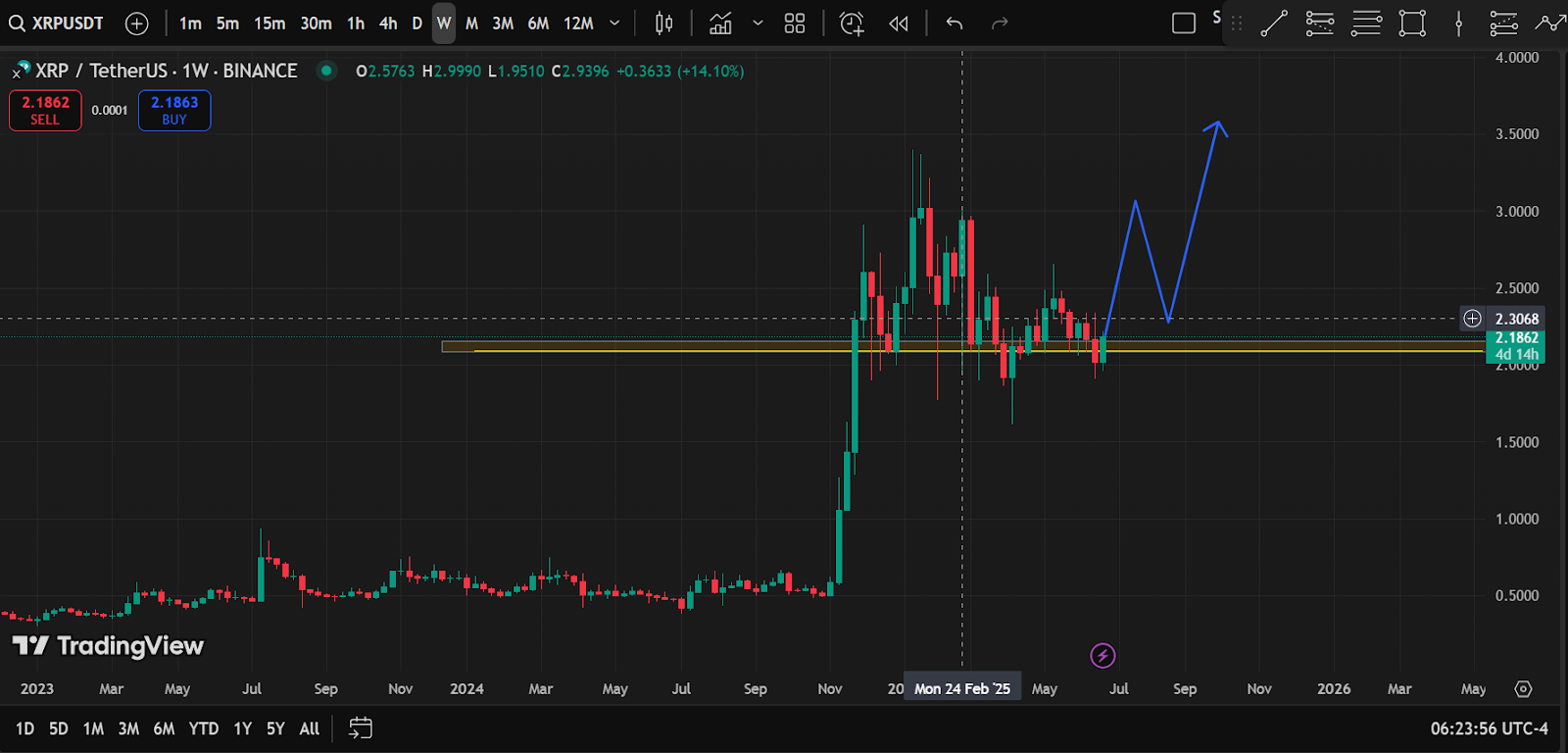
Task: Open the Indicators panel
Action: [x=720, y=24]
